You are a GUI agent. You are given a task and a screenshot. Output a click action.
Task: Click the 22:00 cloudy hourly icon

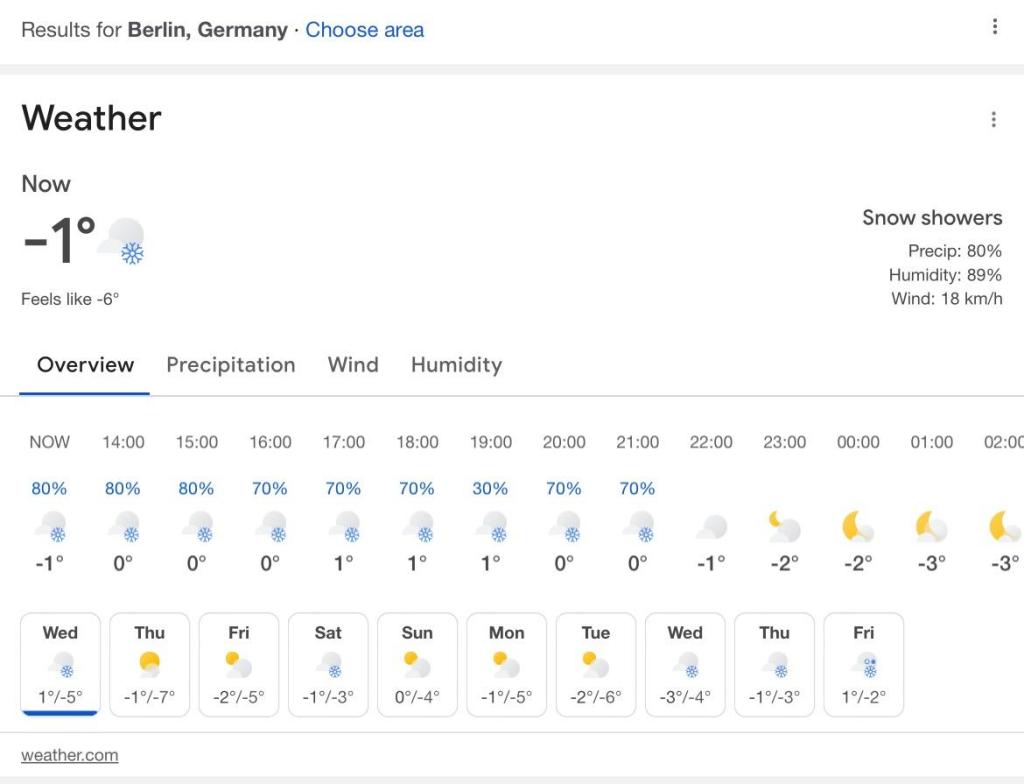(711, 527)
